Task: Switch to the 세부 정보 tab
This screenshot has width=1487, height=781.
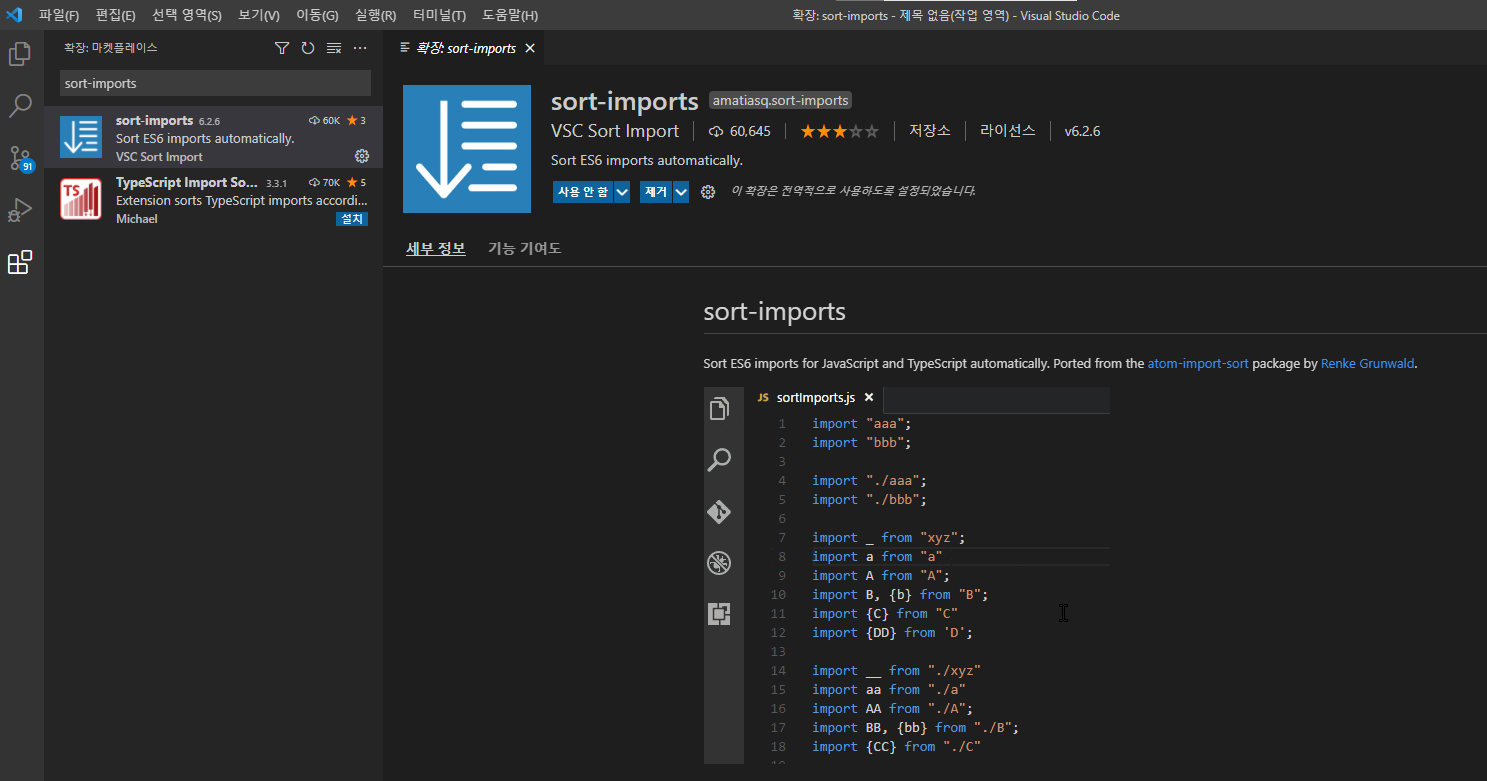Action: pyautogui.click(x=436, y=248)
